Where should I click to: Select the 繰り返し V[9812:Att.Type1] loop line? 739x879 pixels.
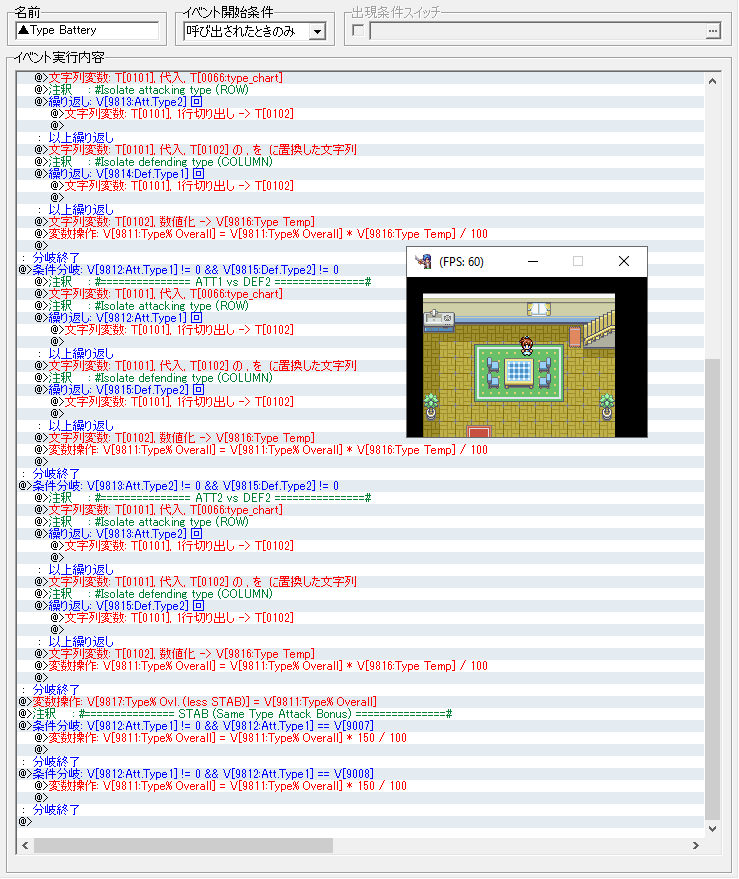tap(361, 318)
